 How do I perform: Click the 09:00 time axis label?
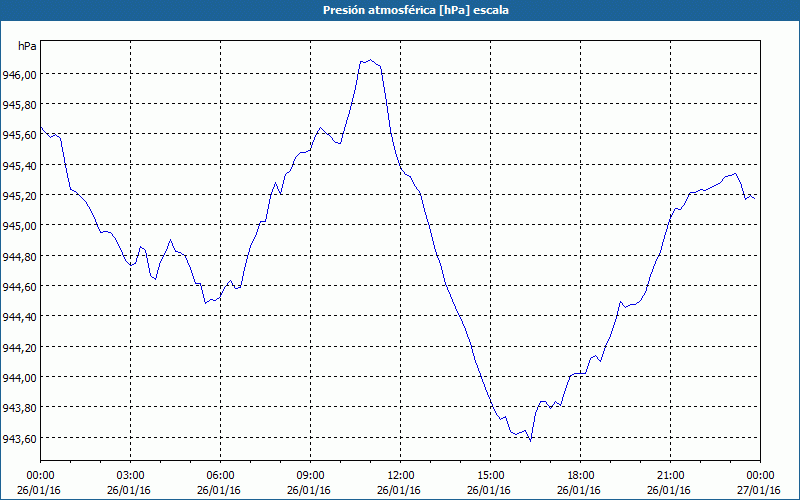click(311, 476)
